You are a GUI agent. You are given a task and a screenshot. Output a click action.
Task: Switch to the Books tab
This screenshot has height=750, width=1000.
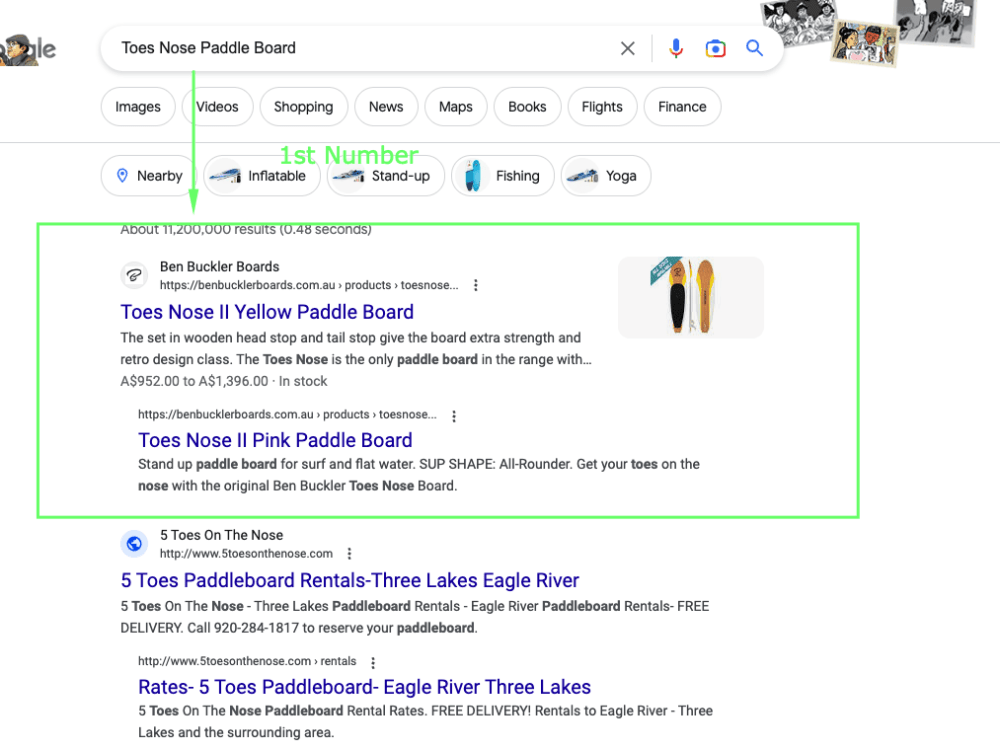point(527,107)
